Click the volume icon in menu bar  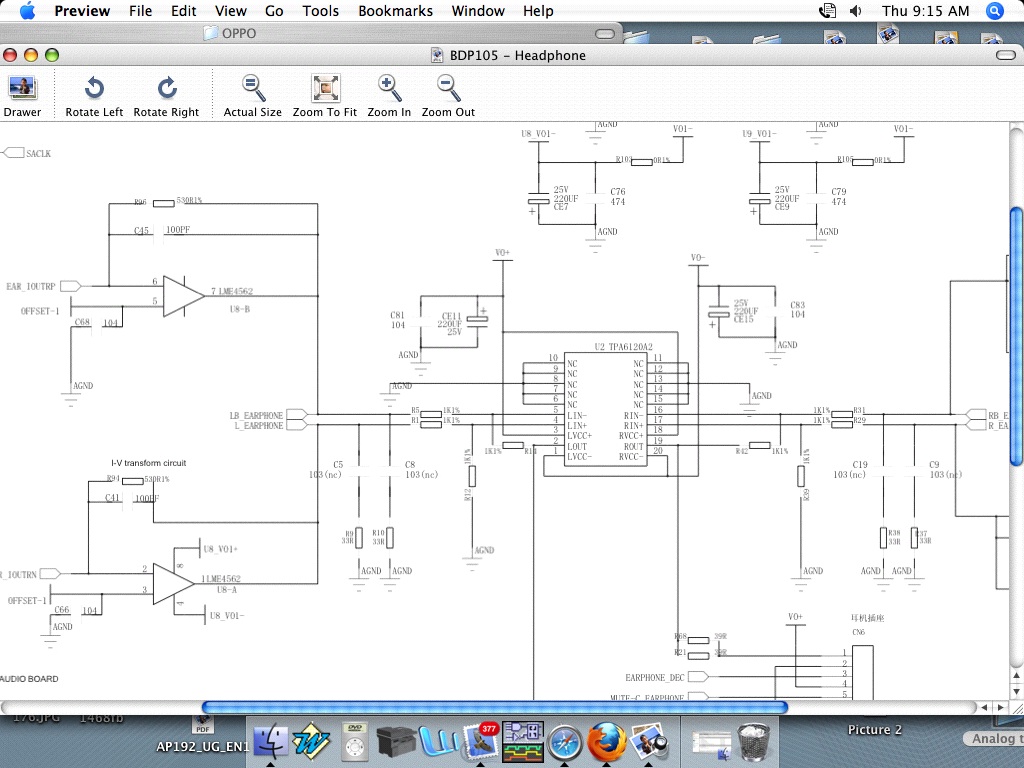(x=856, y=10)
